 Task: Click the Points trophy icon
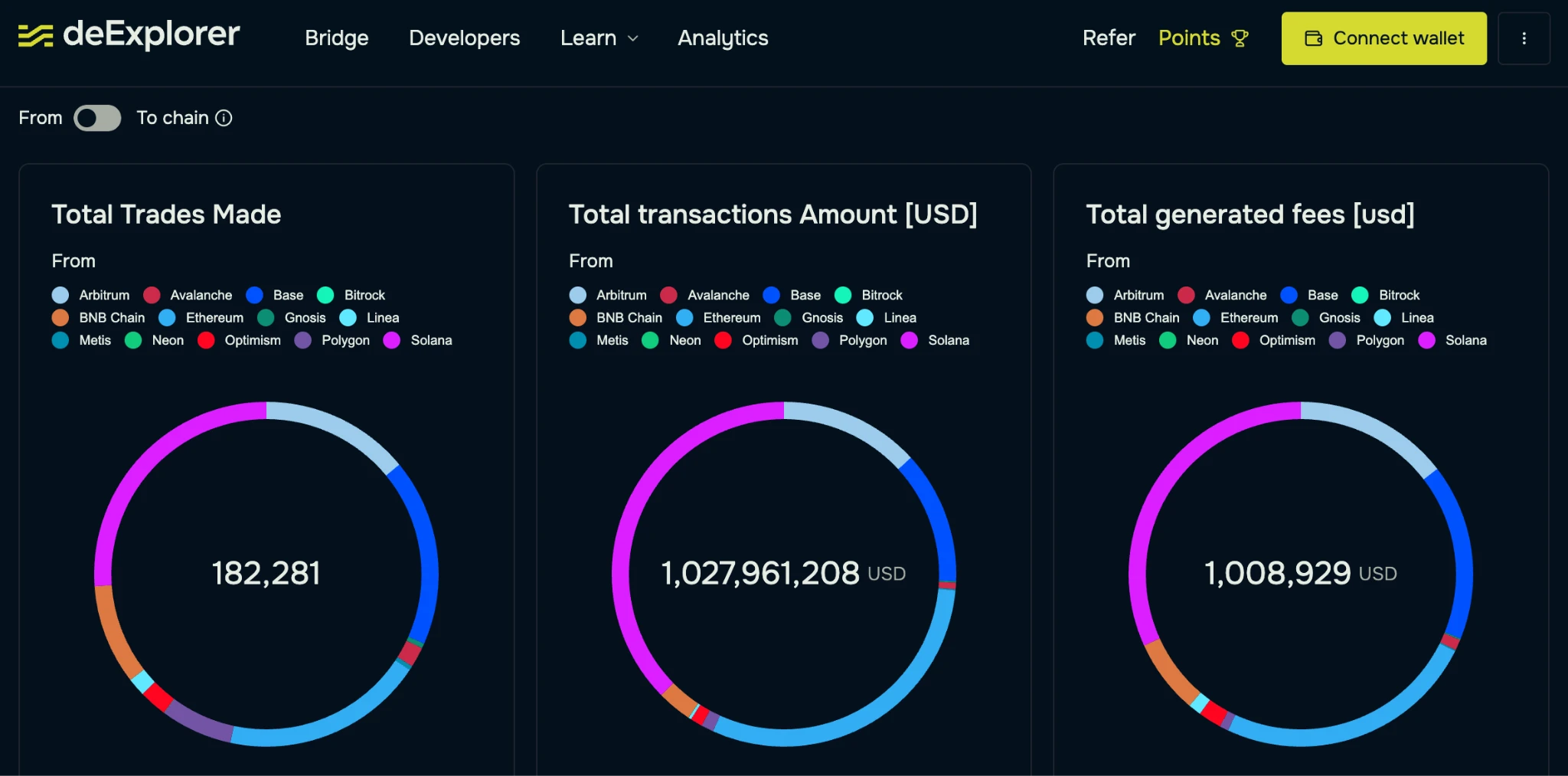click(x=1240, y=38)
